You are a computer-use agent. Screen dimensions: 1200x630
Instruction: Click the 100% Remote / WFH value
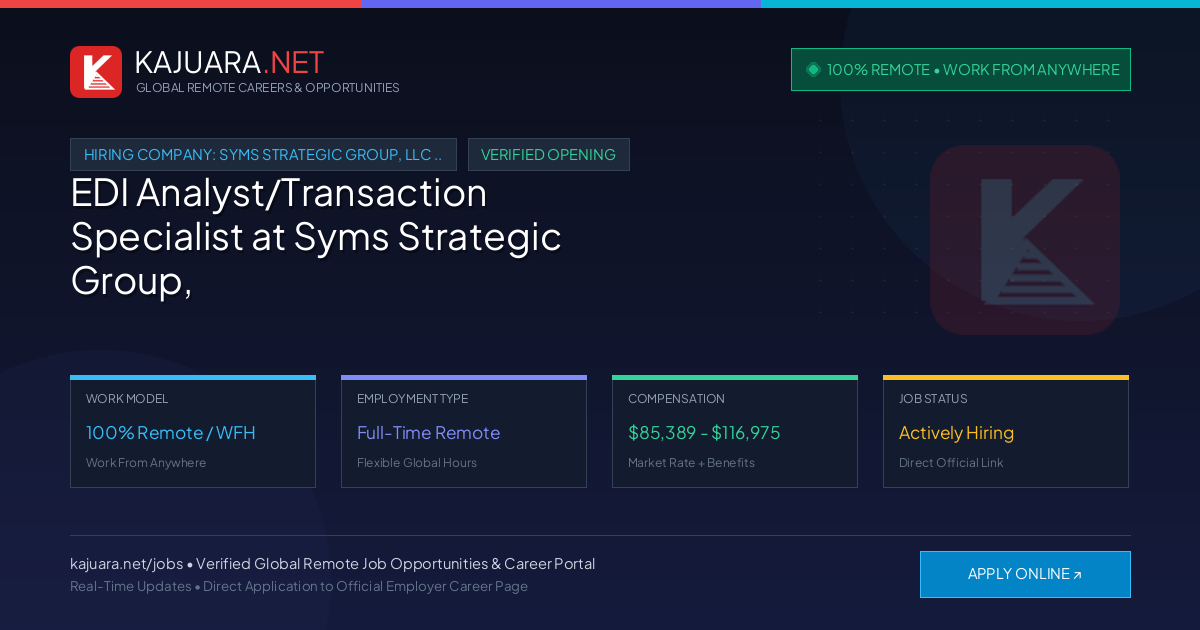171,433
